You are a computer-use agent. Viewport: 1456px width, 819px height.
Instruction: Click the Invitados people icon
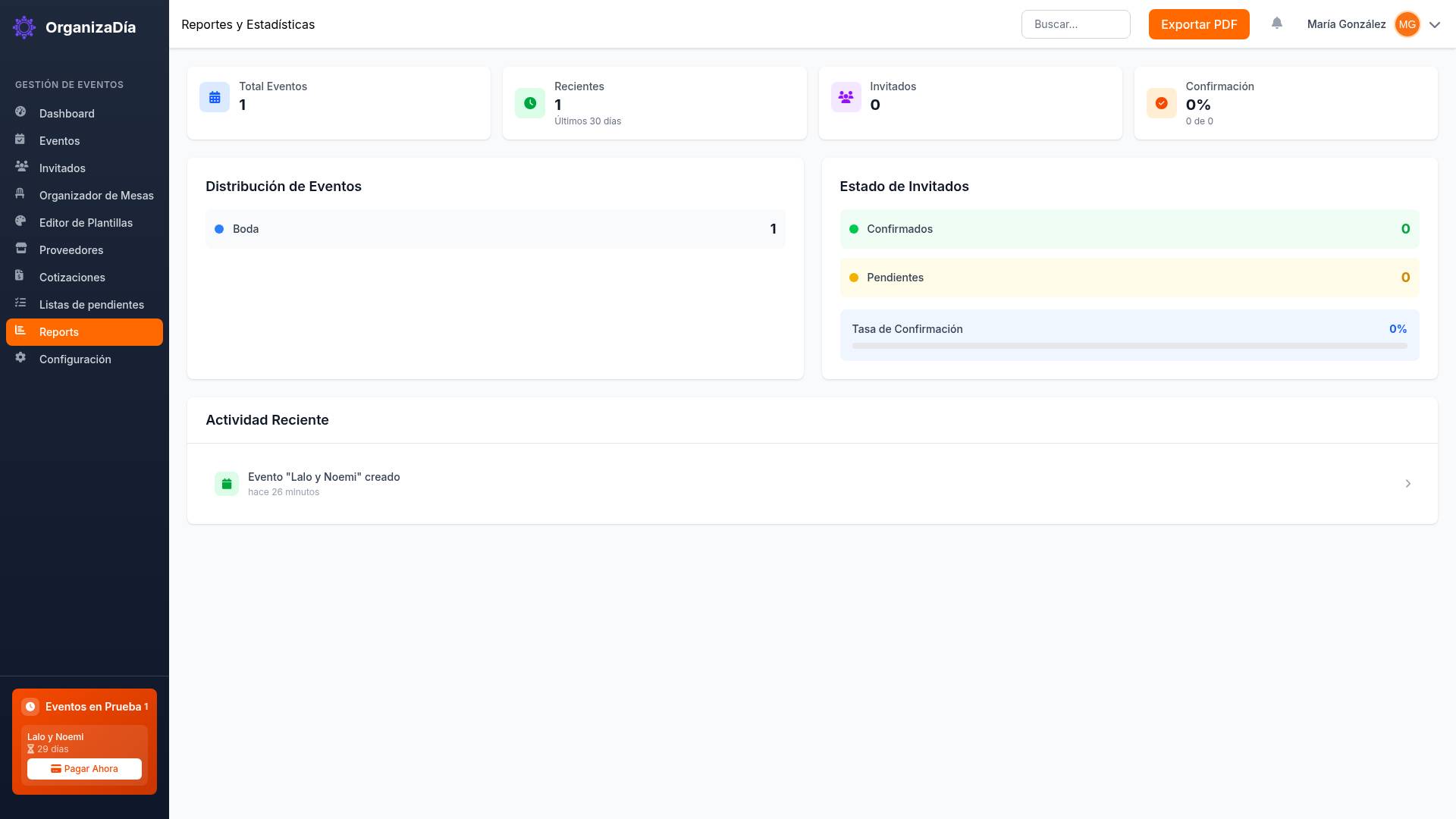pos(846,98)
